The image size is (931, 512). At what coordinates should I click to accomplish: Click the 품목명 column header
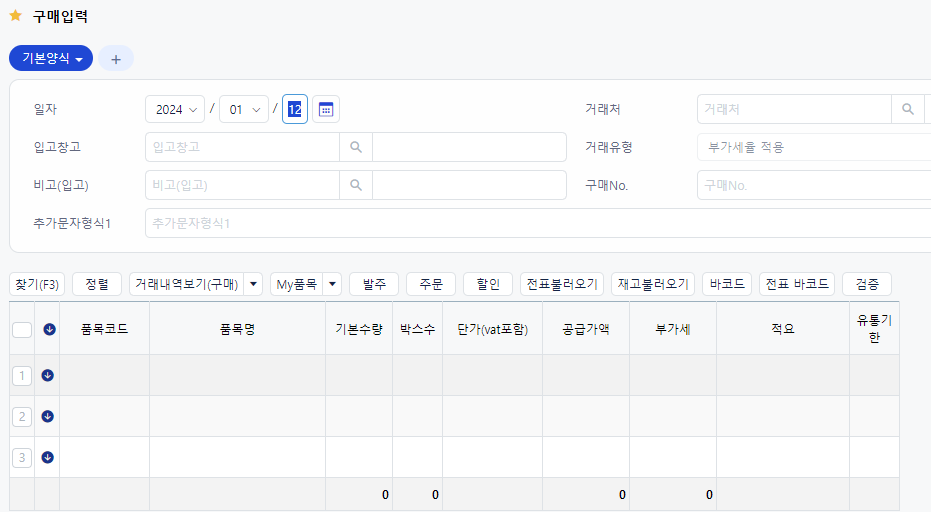238,329
